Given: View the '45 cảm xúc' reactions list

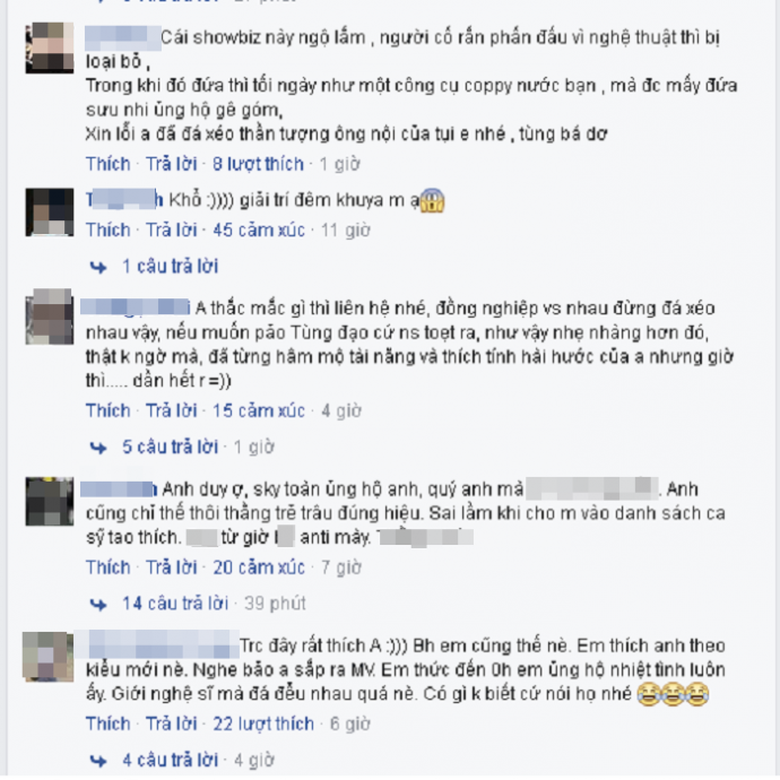Looking at the screenshot, I should 259,230.
